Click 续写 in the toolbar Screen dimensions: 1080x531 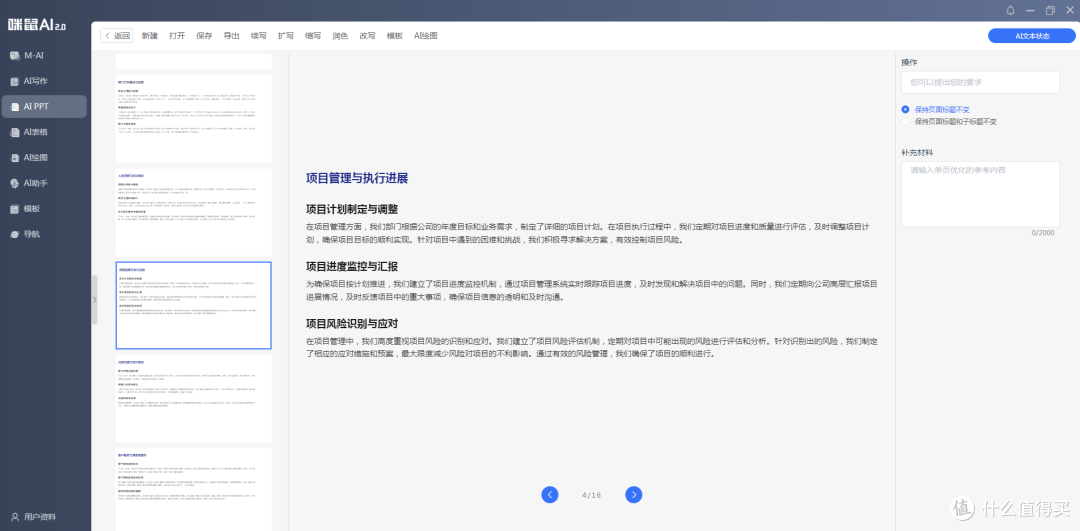pos(258,36)
